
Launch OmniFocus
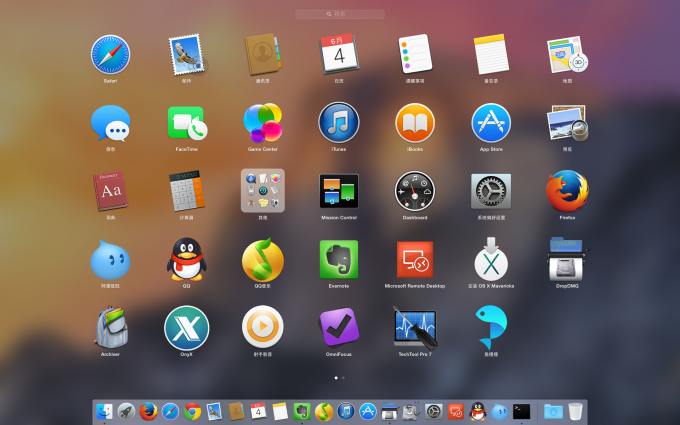(x=339, y=328)
